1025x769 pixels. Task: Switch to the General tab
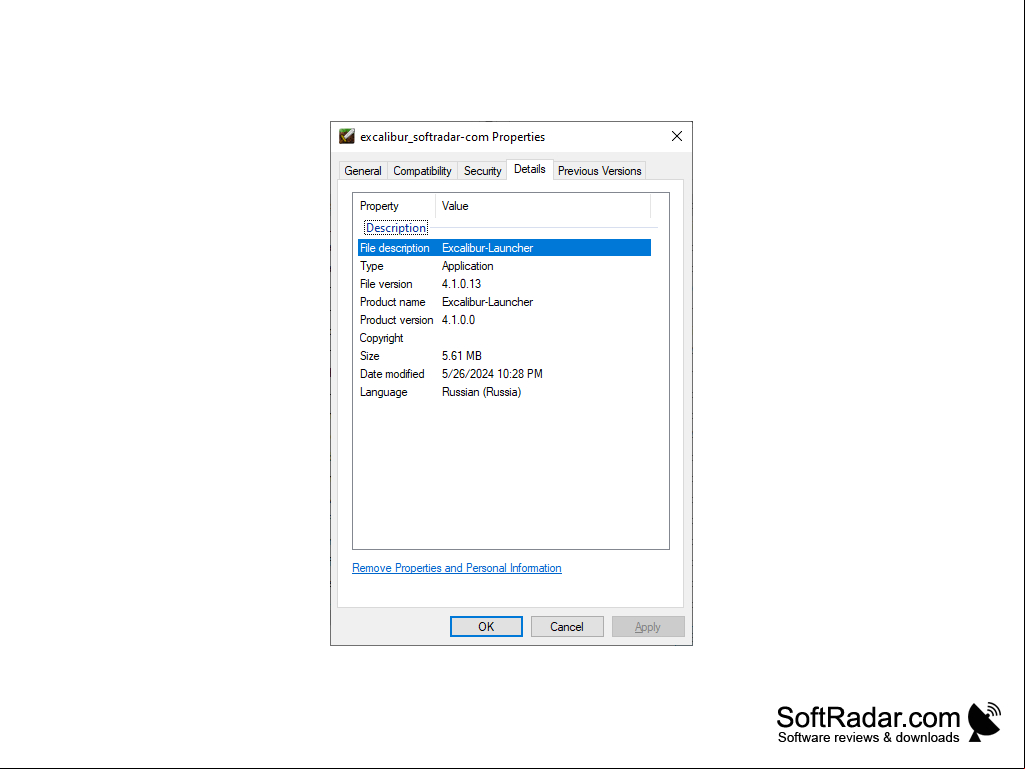click(363, 171)
